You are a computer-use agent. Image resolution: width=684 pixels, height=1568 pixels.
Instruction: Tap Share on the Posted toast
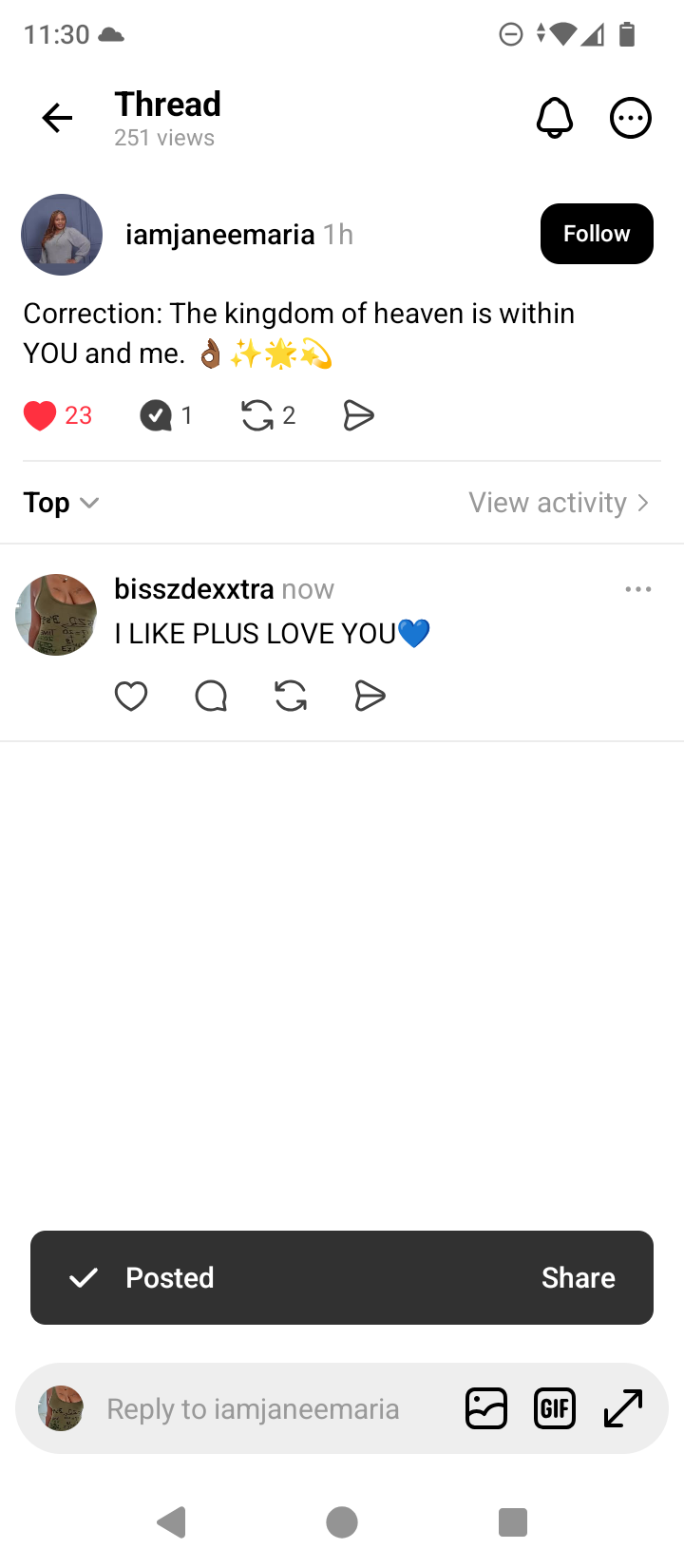(579, 1278)
